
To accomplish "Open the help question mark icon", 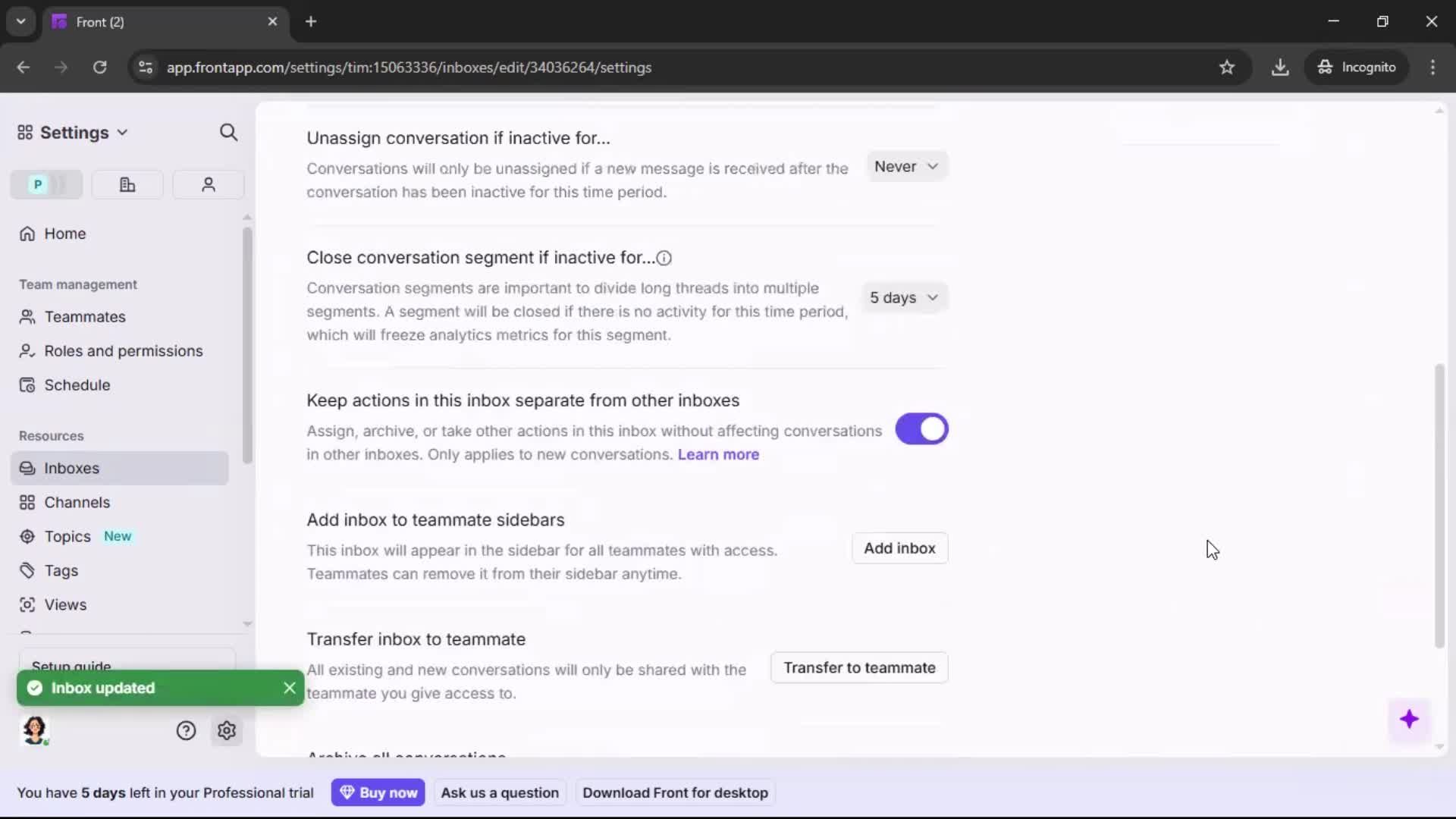I will coord(187,730).
